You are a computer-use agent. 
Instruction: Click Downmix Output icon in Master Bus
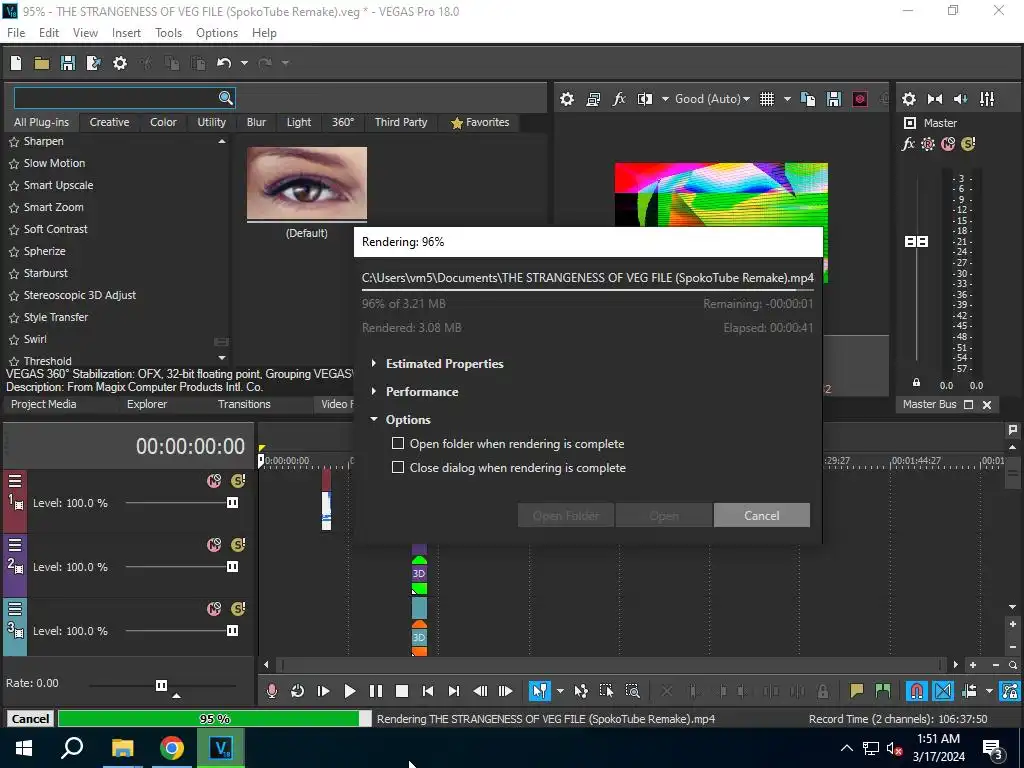pyautogui.click(x=935, y=99)
